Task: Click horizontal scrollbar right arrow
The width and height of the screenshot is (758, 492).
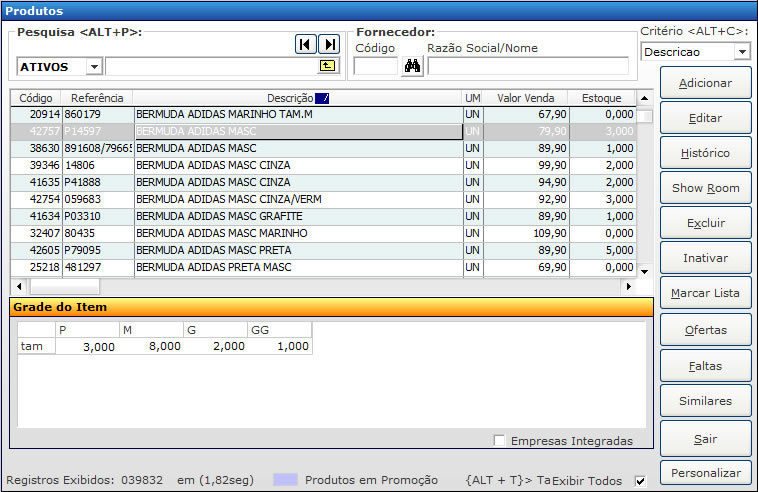Action: [x=628, y=286]
